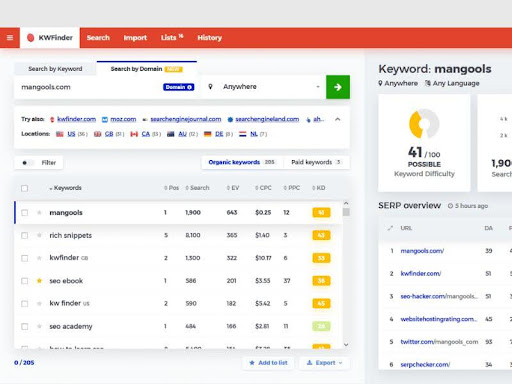Screen dimensions: 512x384
Task: Check the rich snippets checkbox
Action: pos(24,235)
